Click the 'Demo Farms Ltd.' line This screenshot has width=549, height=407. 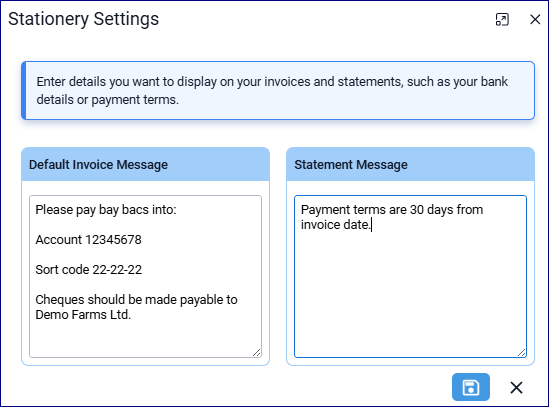83,315
